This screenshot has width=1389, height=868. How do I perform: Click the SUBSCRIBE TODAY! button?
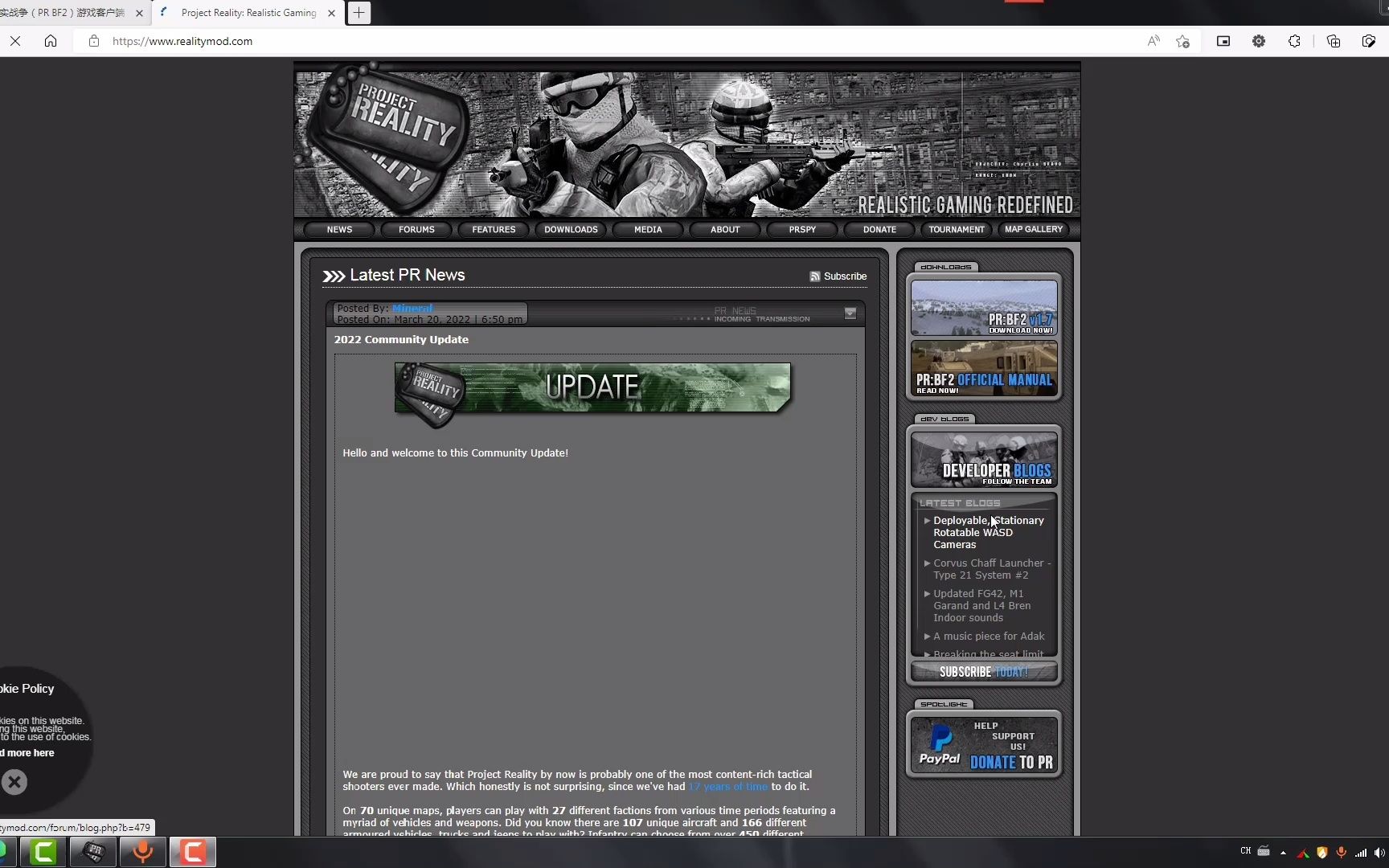(x=984, y=672)
